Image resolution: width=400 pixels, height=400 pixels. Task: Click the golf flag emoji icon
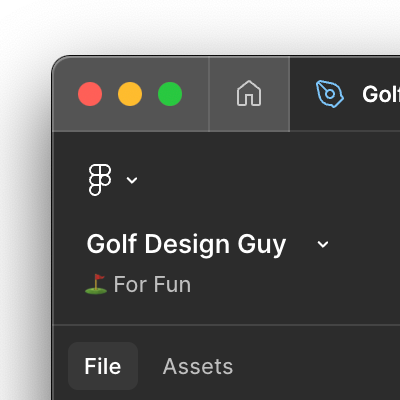96,284
